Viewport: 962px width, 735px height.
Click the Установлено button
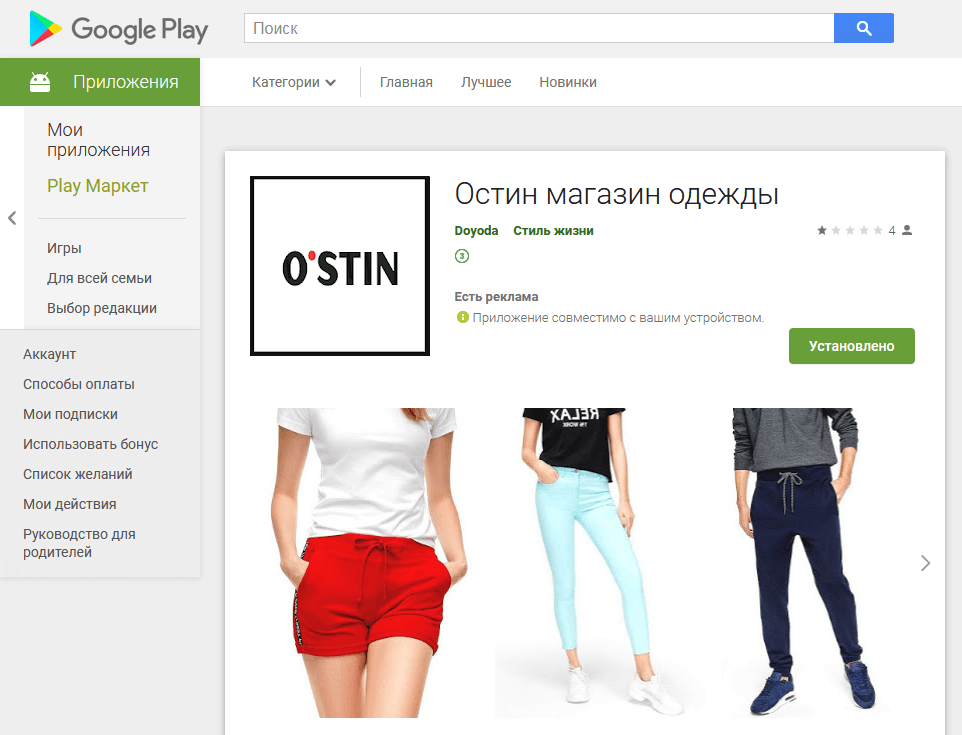[x=852, y=346]
